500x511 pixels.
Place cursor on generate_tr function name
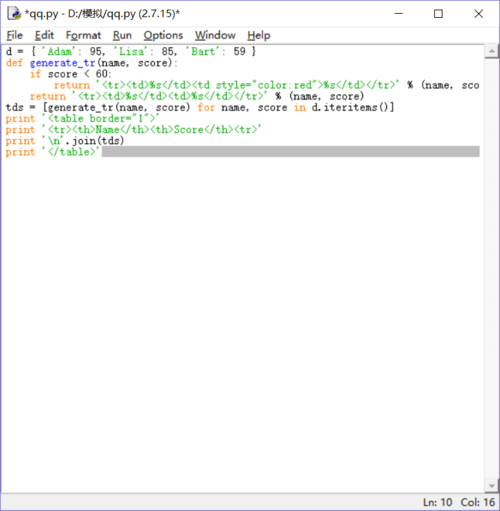63,63
